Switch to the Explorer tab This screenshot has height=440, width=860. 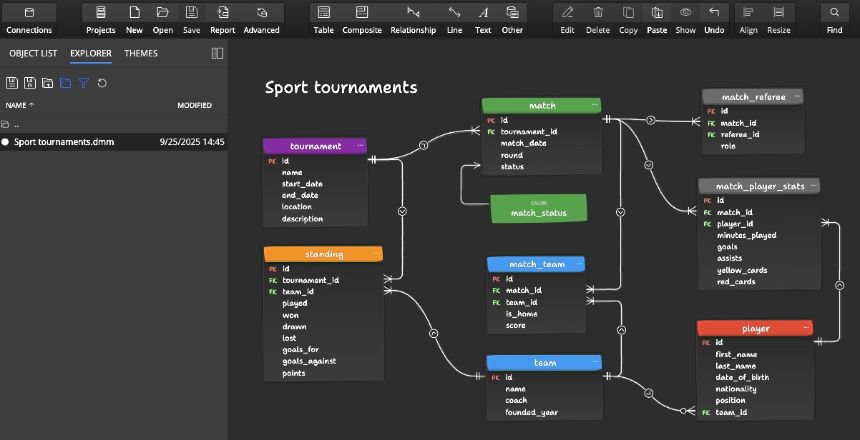[91, 53]
